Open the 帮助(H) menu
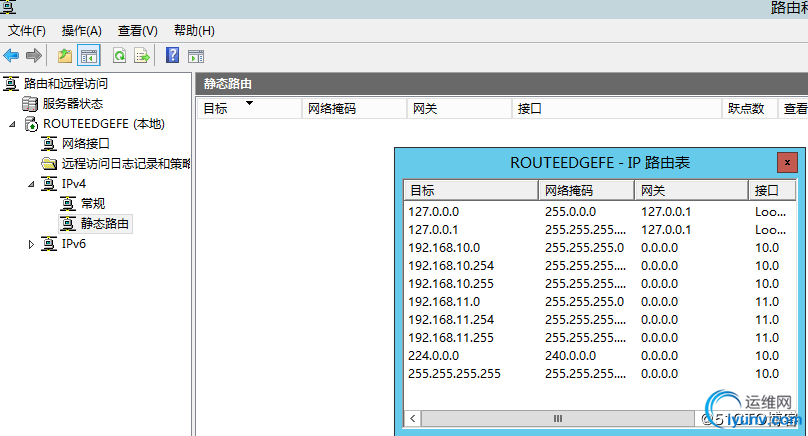808x436 pixels. pos(194,31)
